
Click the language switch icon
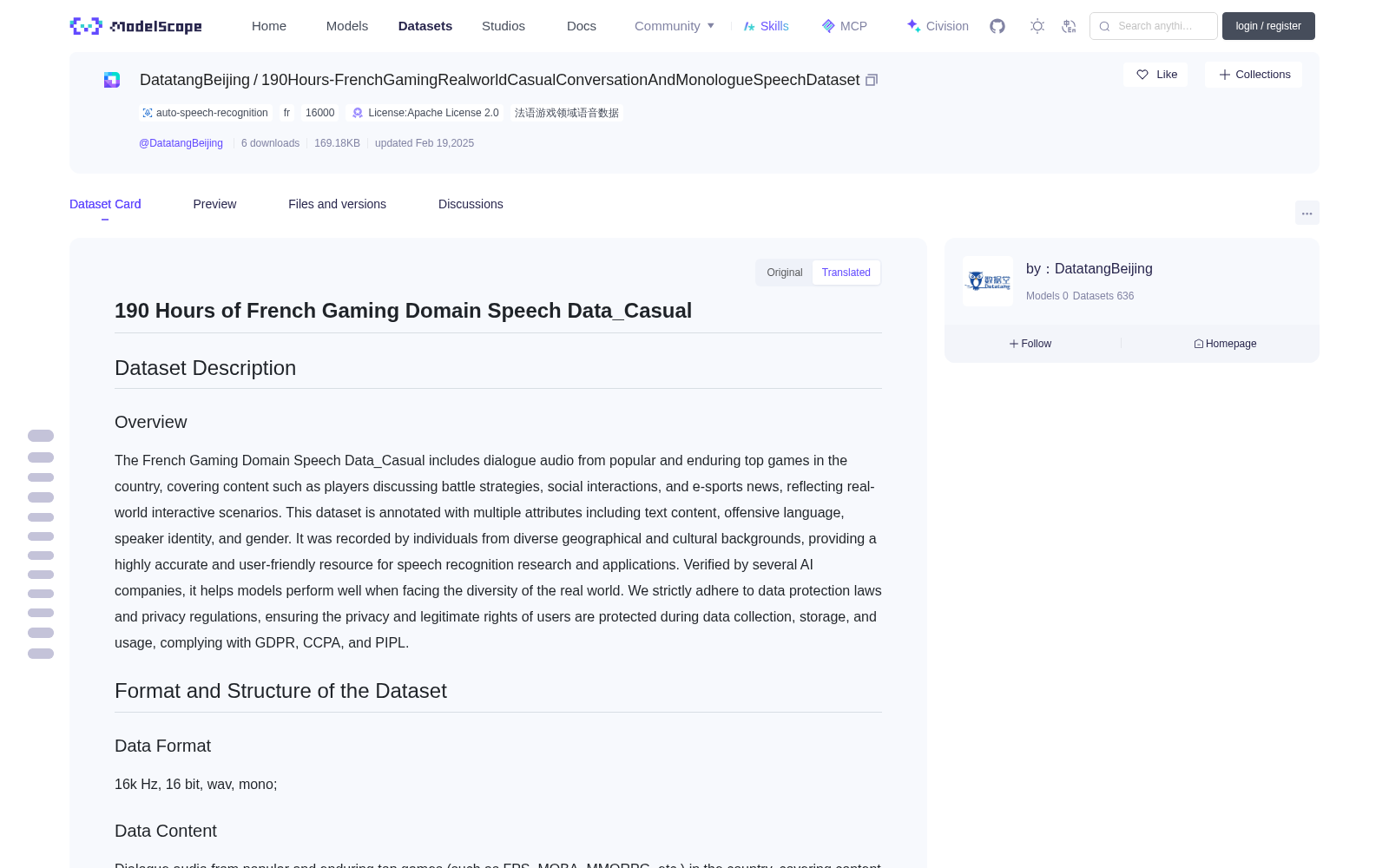(1070, 26)
